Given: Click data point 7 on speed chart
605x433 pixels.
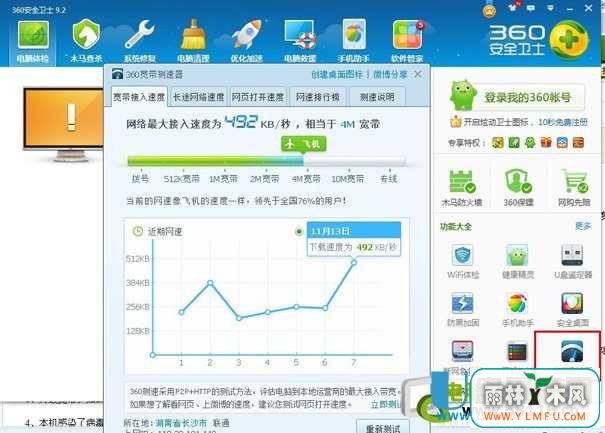Looking at the screenshot, I should click(x=354, y=262).
